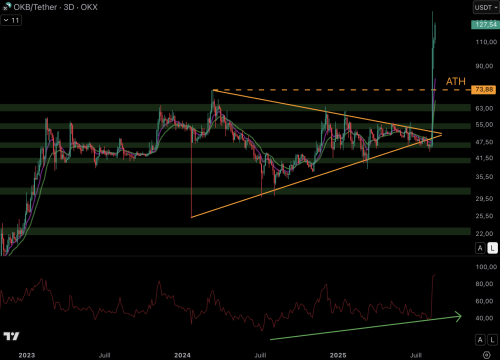Open the USDT currency dropdown
500x360 pixels.
(486, 7)
